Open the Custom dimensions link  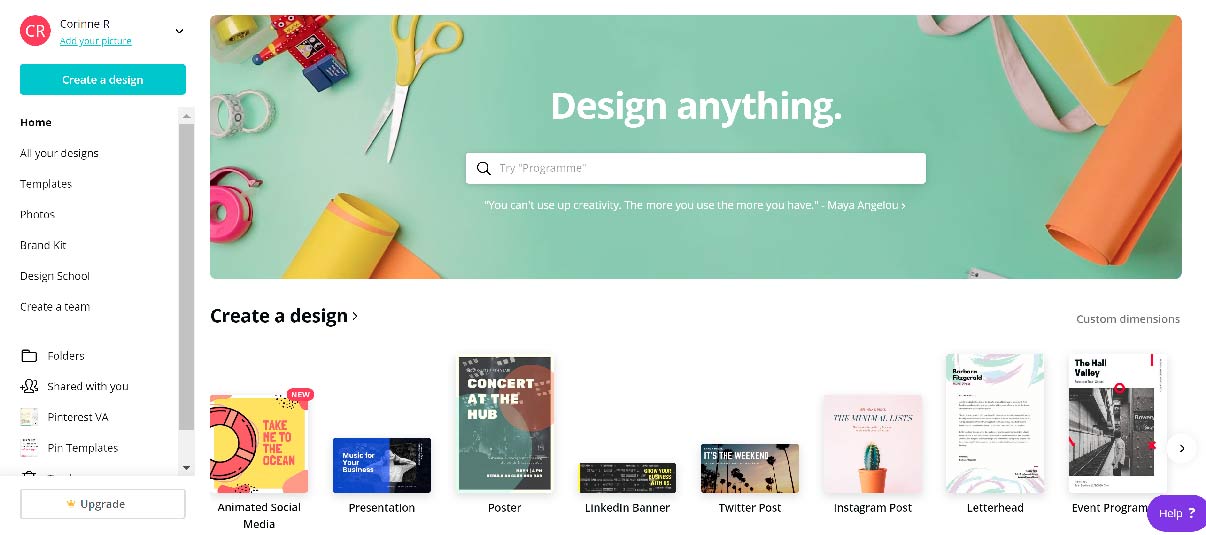coord(1128,319)
